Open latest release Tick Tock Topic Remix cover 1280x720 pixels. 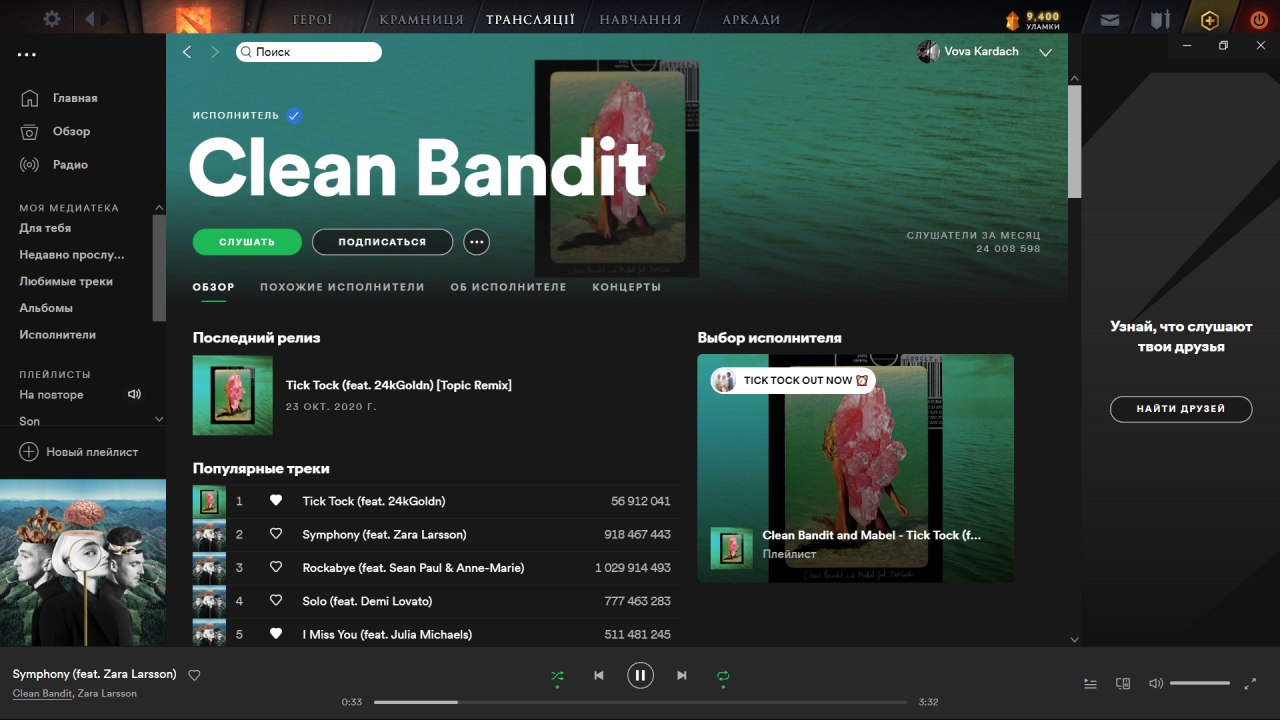click(233, 395)
